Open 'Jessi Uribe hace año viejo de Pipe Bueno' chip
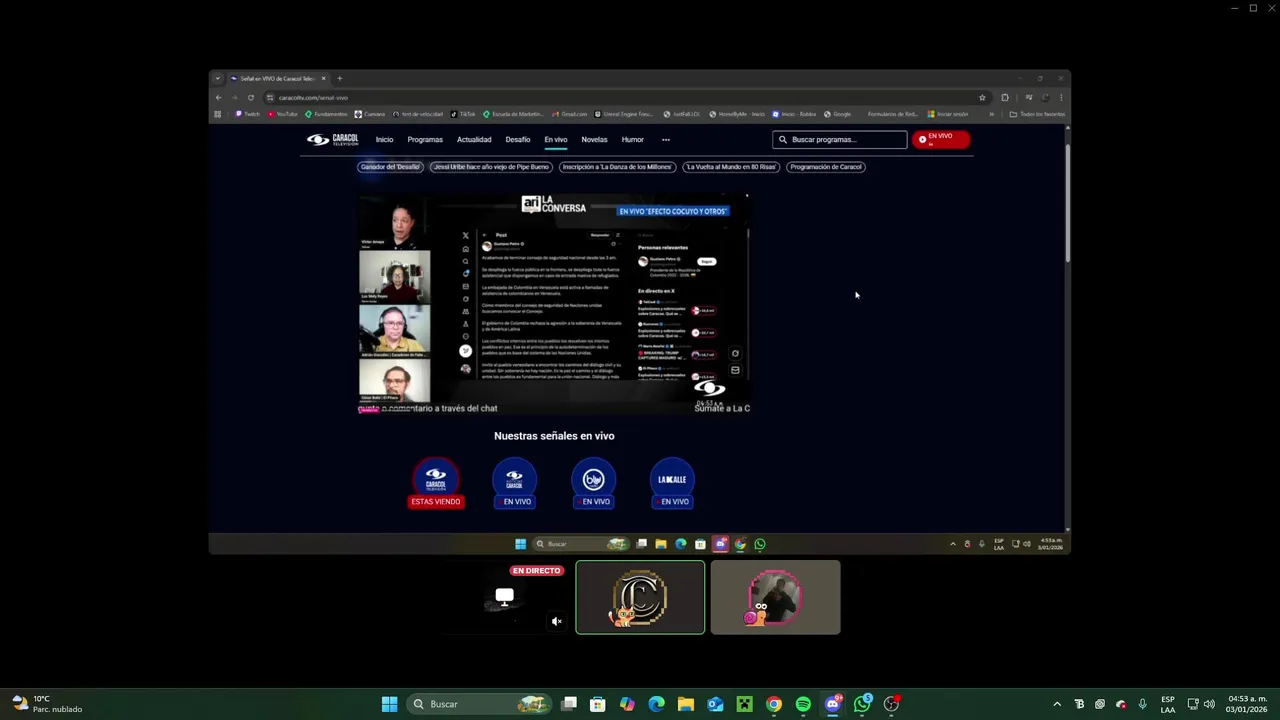The width and height of the screenshot is (1280, 720). 491,167
